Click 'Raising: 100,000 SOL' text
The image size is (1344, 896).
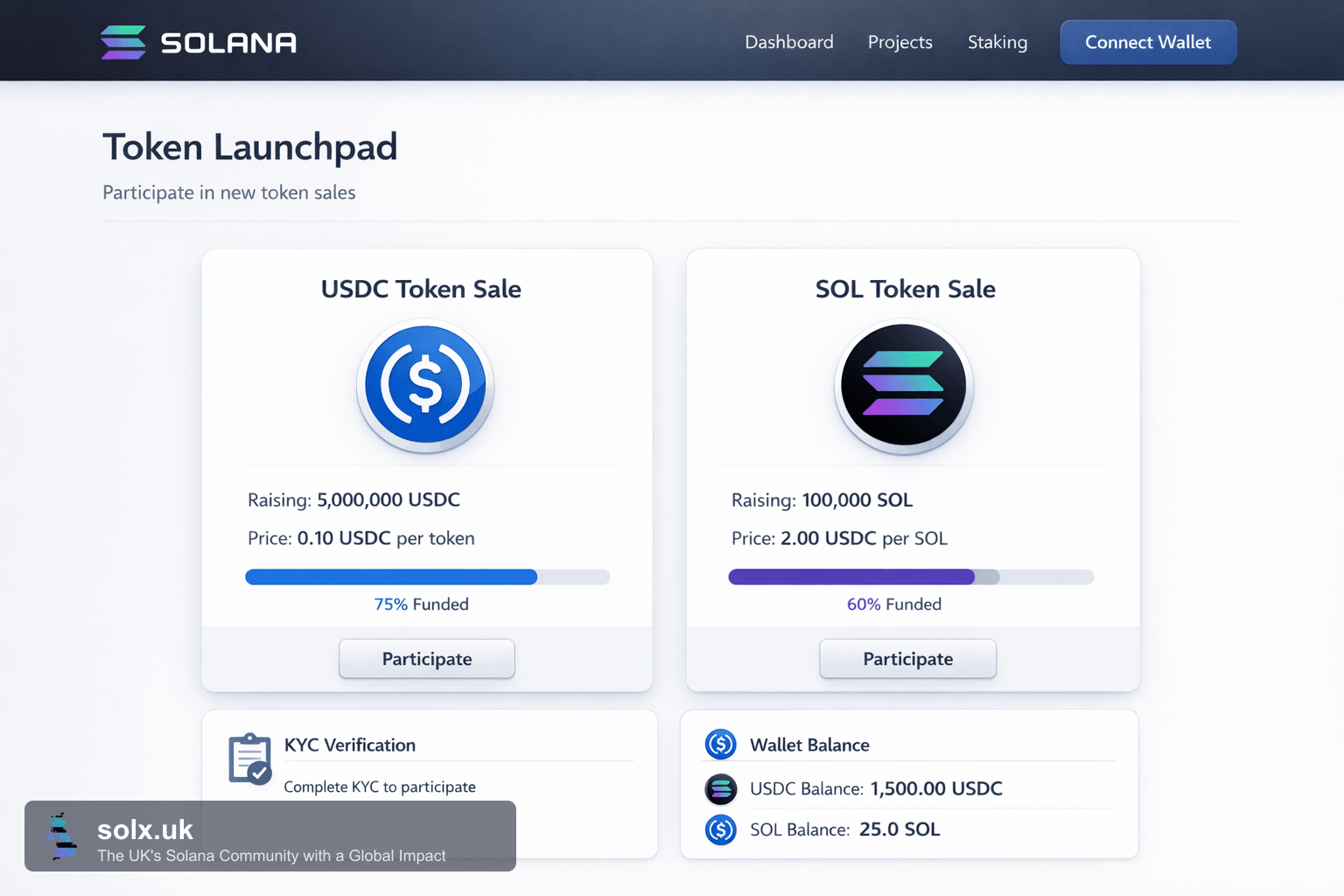pos(822,500)
